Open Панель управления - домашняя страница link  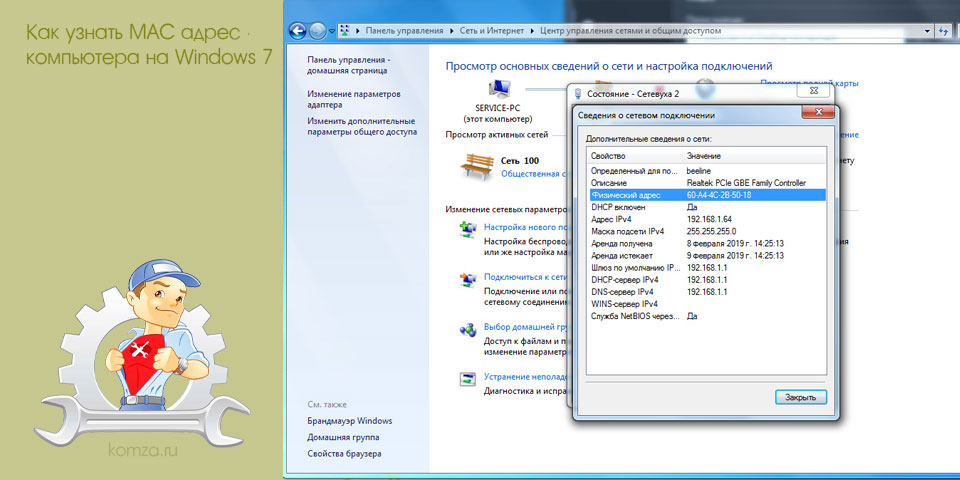[349, 65]
